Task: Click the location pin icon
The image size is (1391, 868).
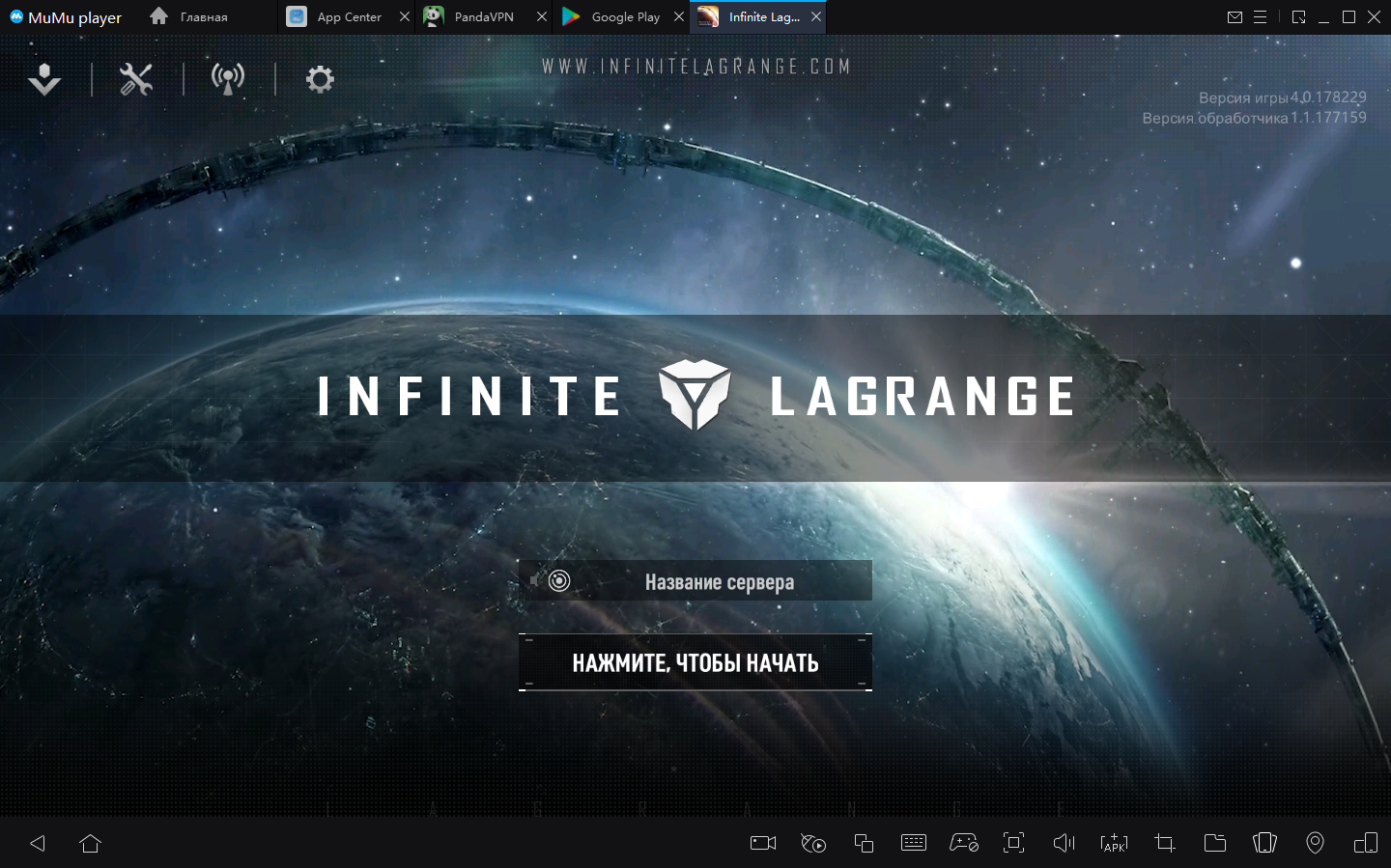Action: coord(1315,843)
